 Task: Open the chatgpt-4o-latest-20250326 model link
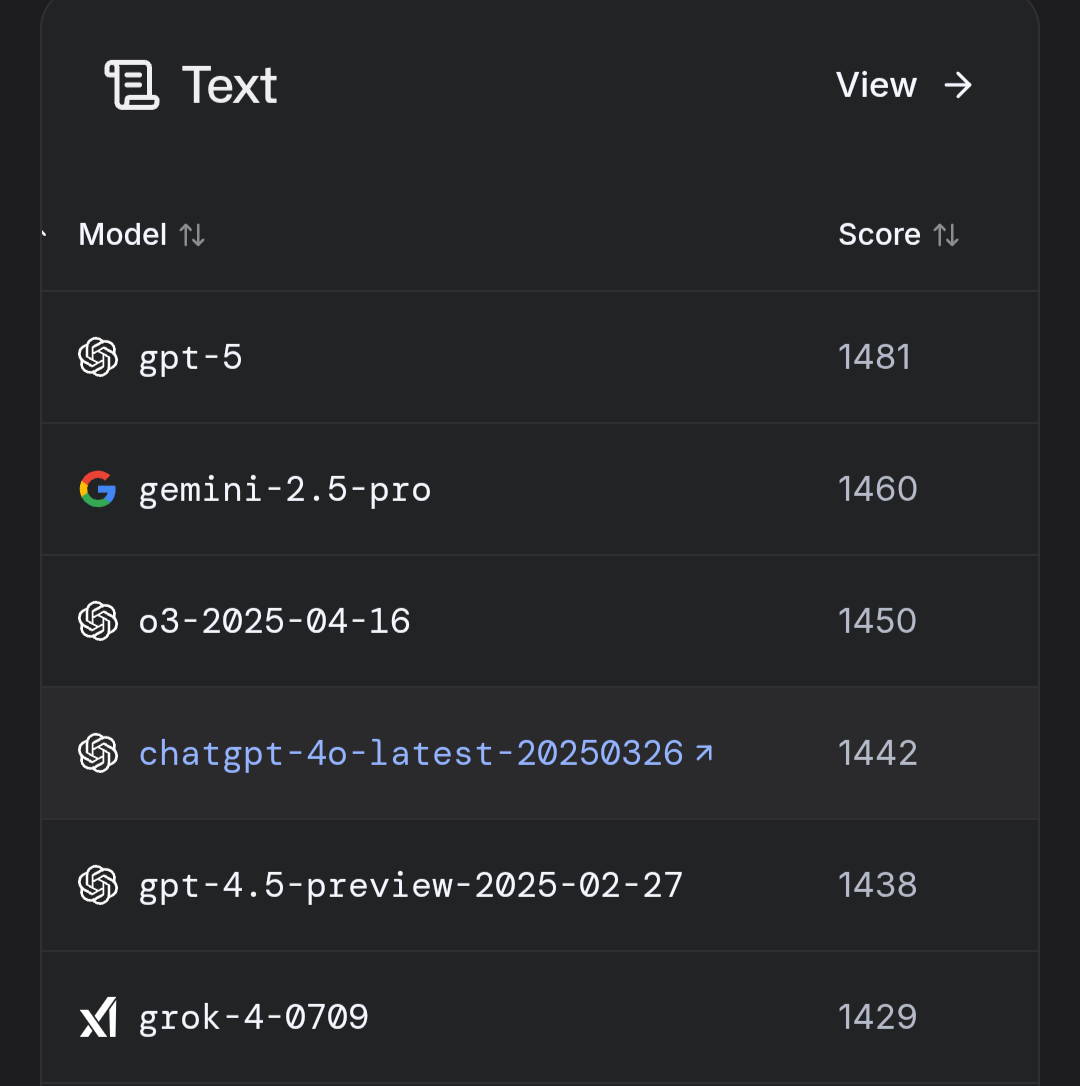(x=411, y=753)
